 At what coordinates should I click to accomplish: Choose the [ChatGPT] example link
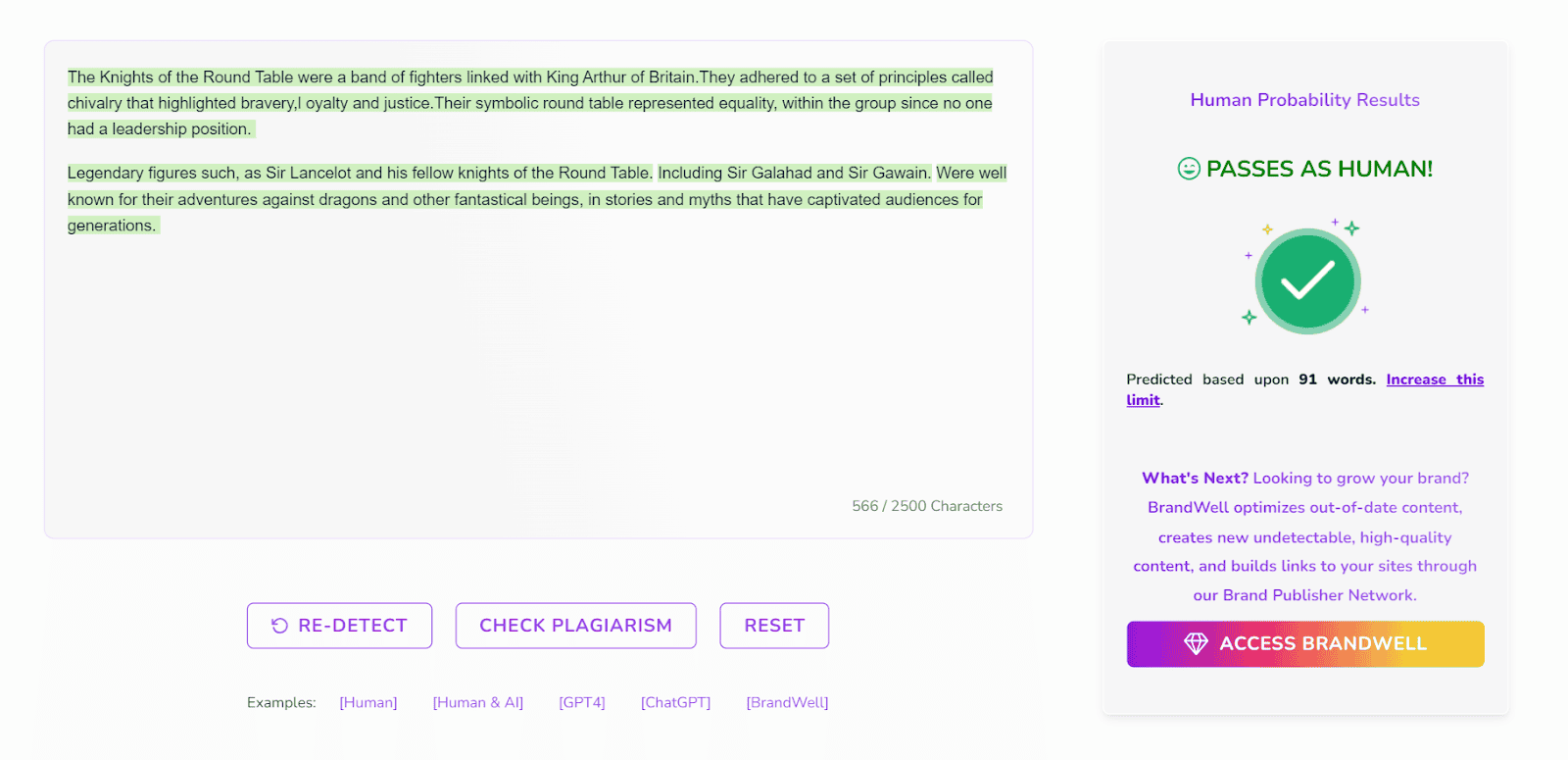[675, 702]
